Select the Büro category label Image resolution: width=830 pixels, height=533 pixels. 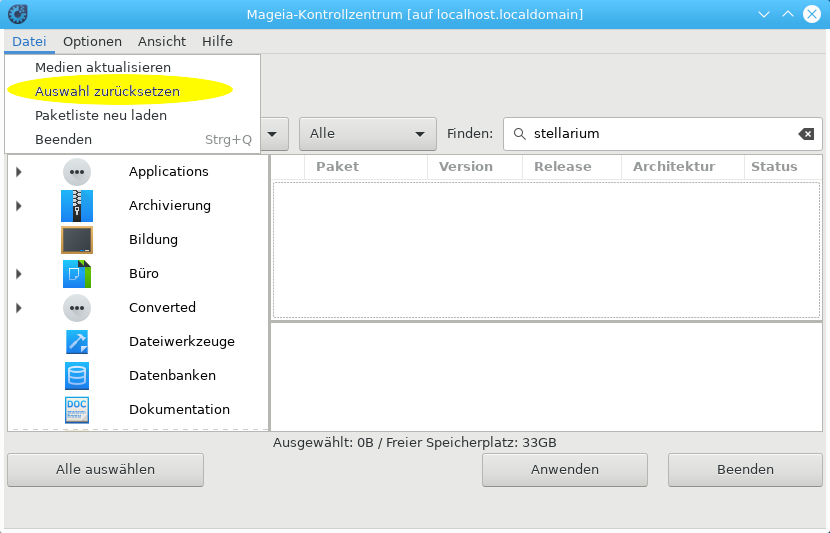[143, 274]
